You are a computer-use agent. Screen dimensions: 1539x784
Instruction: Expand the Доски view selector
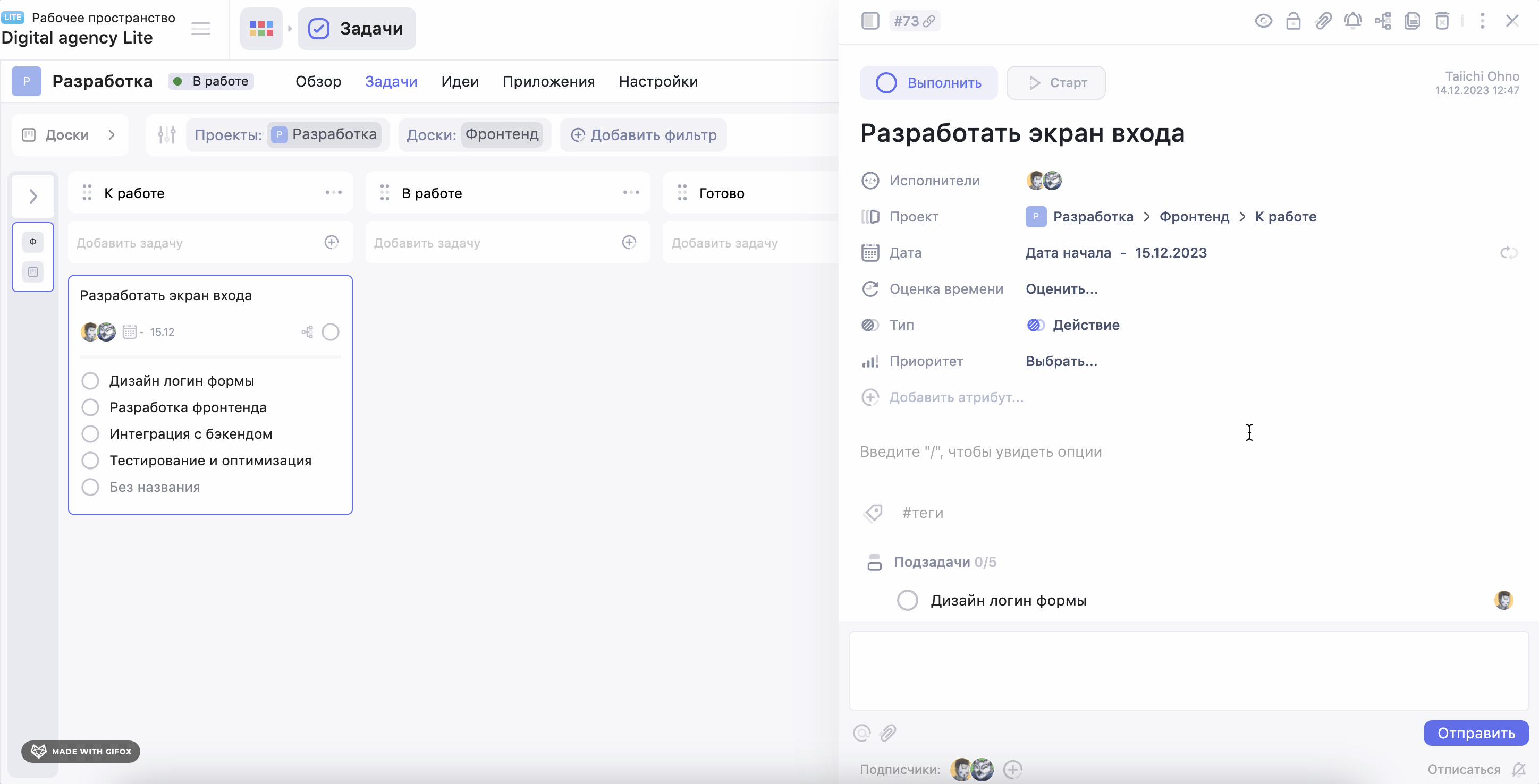(69, 135)
